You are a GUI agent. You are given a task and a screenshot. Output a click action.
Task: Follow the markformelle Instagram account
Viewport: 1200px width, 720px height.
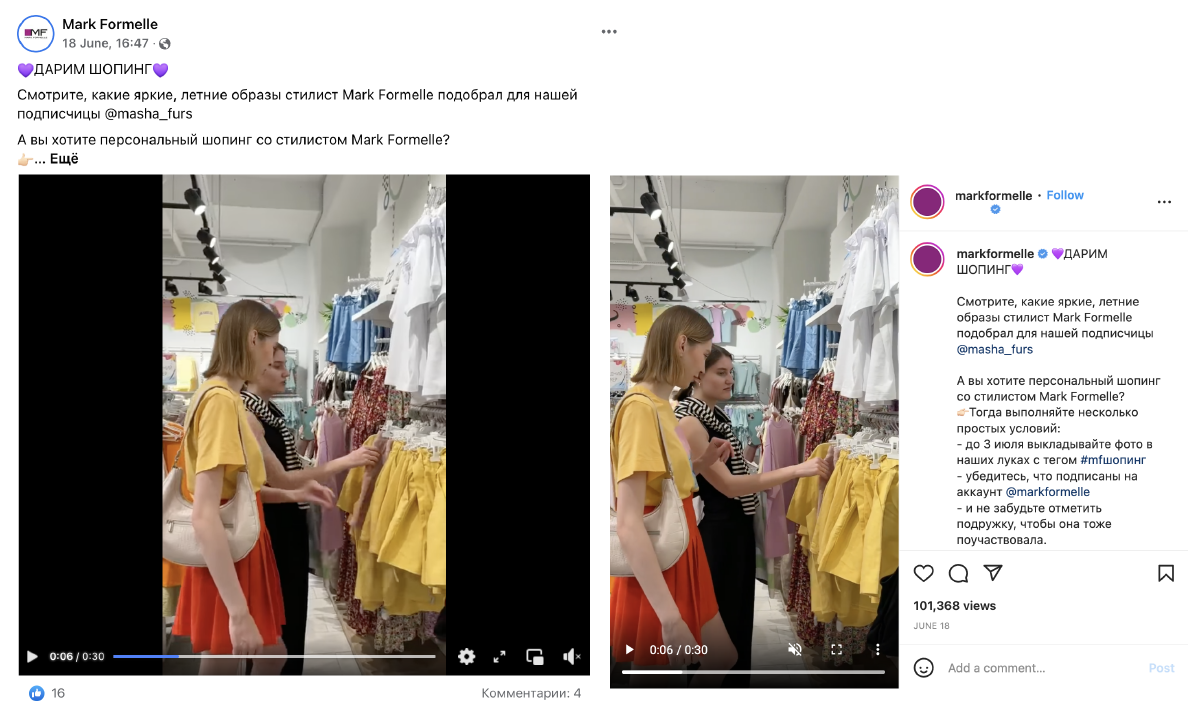tap(1065, 196)
